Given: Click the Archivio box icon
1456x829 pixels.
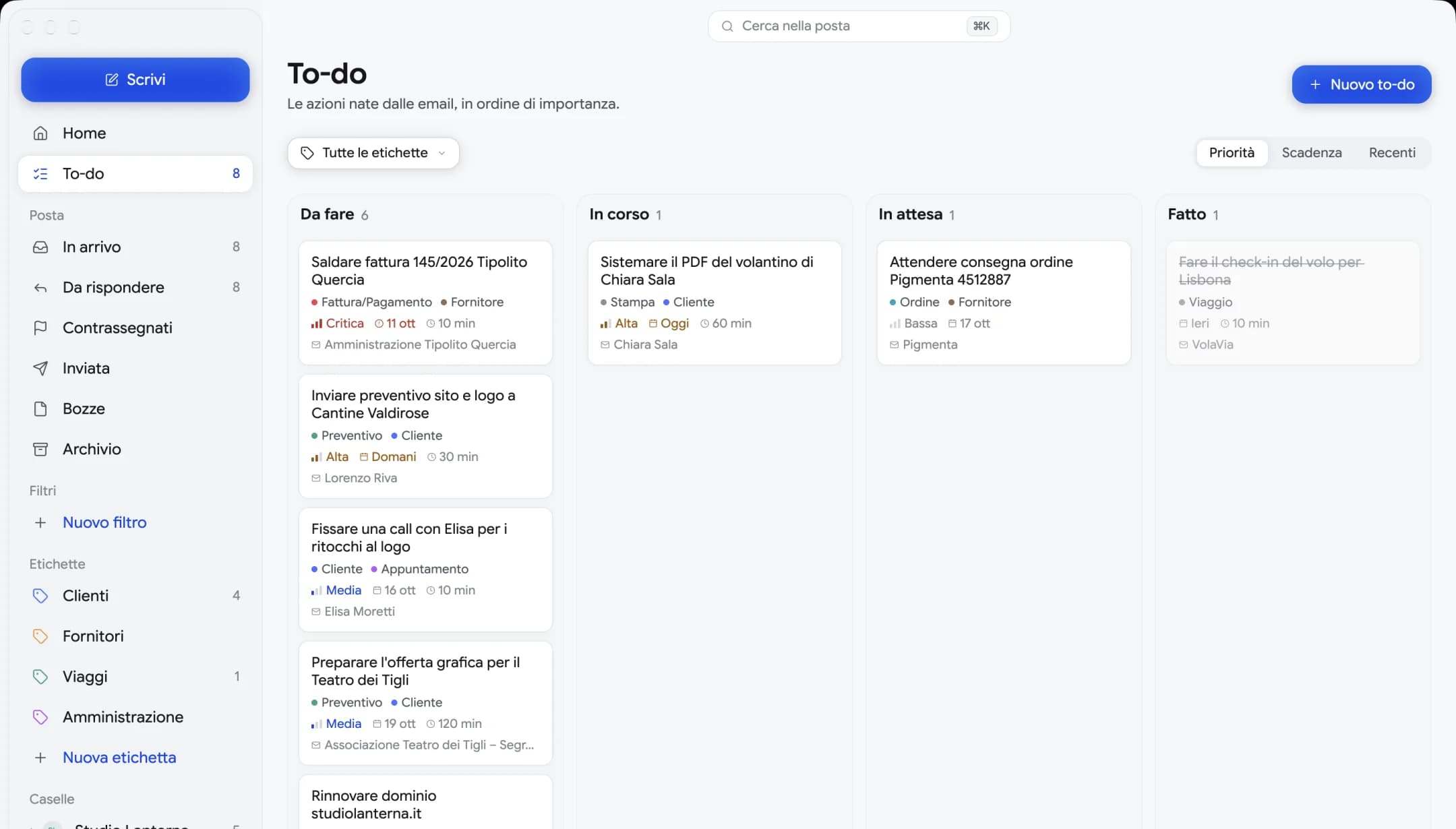Looking at the screenshot, I should [40, 450].
